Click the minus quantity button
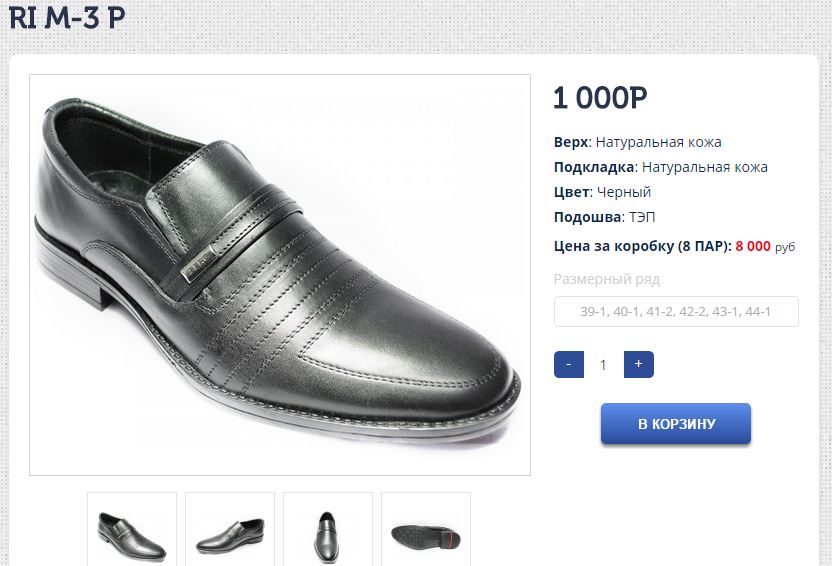The width and height of the screenshot is (832, 566). point(569,364)
